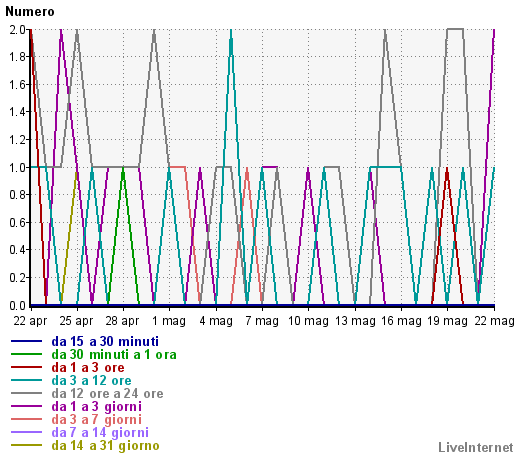Click the 'da 14 a 31 giorno' legend label
Image resolution: width=520 pixels, height=457 pixels.
click(105, 445)
